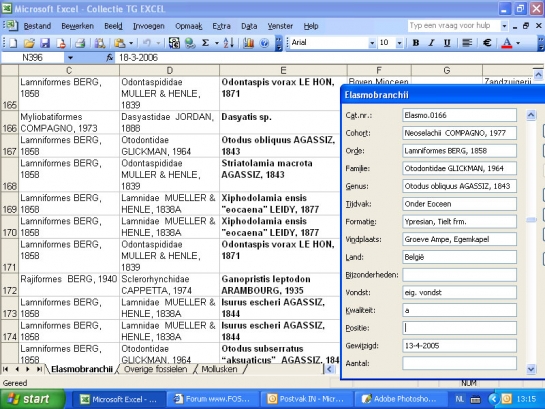Click the NL language indicator in the tray
This screenshot has width=545, height=409.
coord(459,399)
